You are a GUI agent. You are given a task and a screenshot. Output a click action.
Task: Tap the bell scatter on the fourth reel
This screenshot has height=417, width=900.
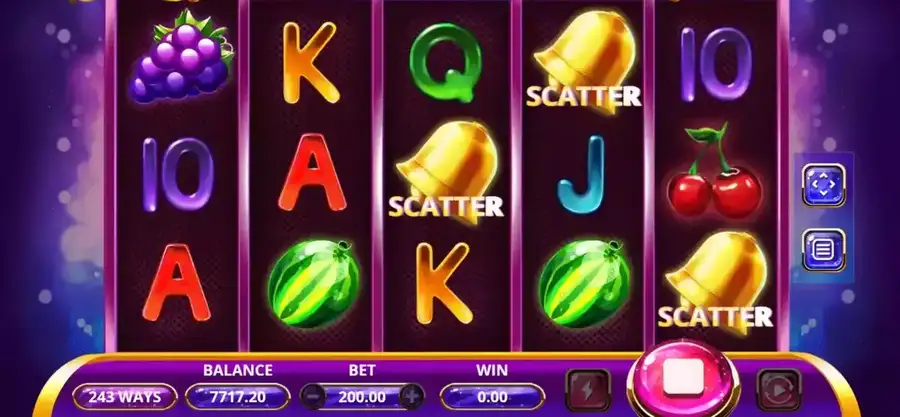pos(584,61)
